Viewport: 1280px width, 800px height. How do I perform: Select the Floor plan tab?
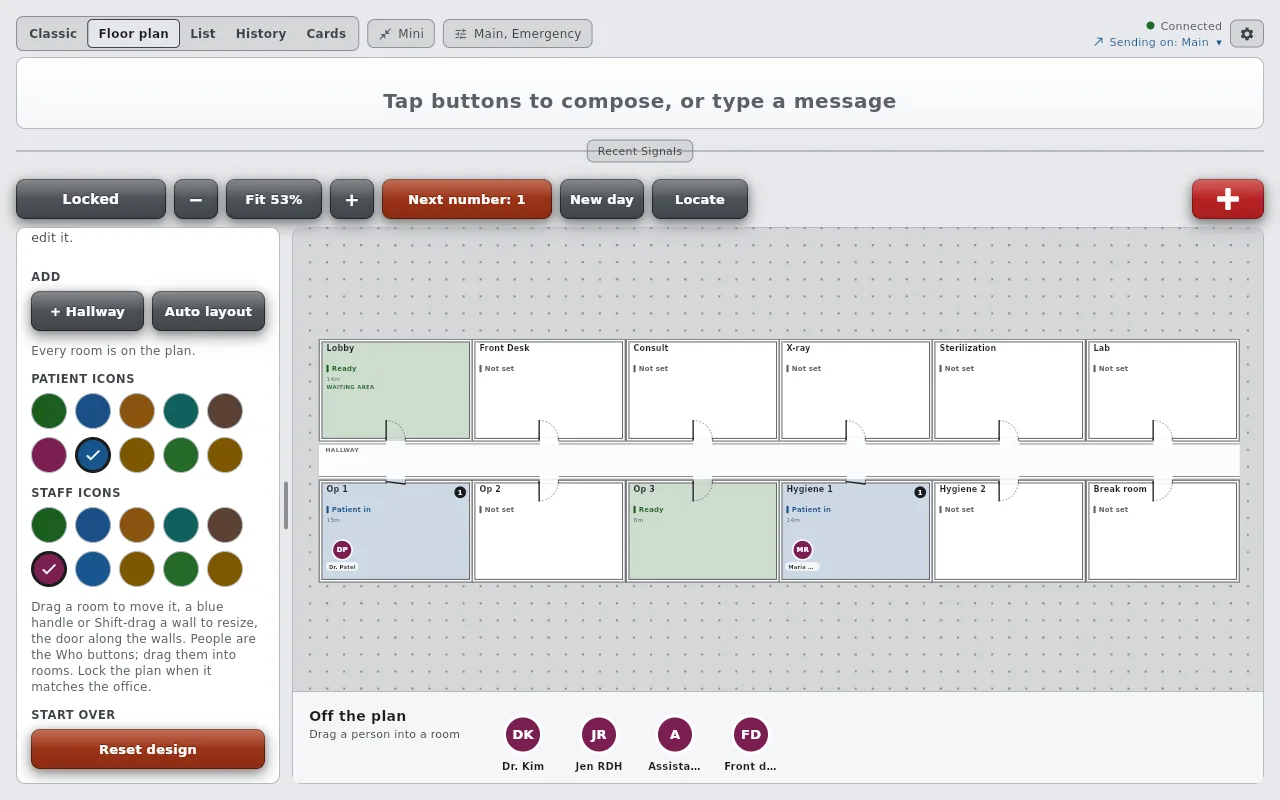coord(134,34)
